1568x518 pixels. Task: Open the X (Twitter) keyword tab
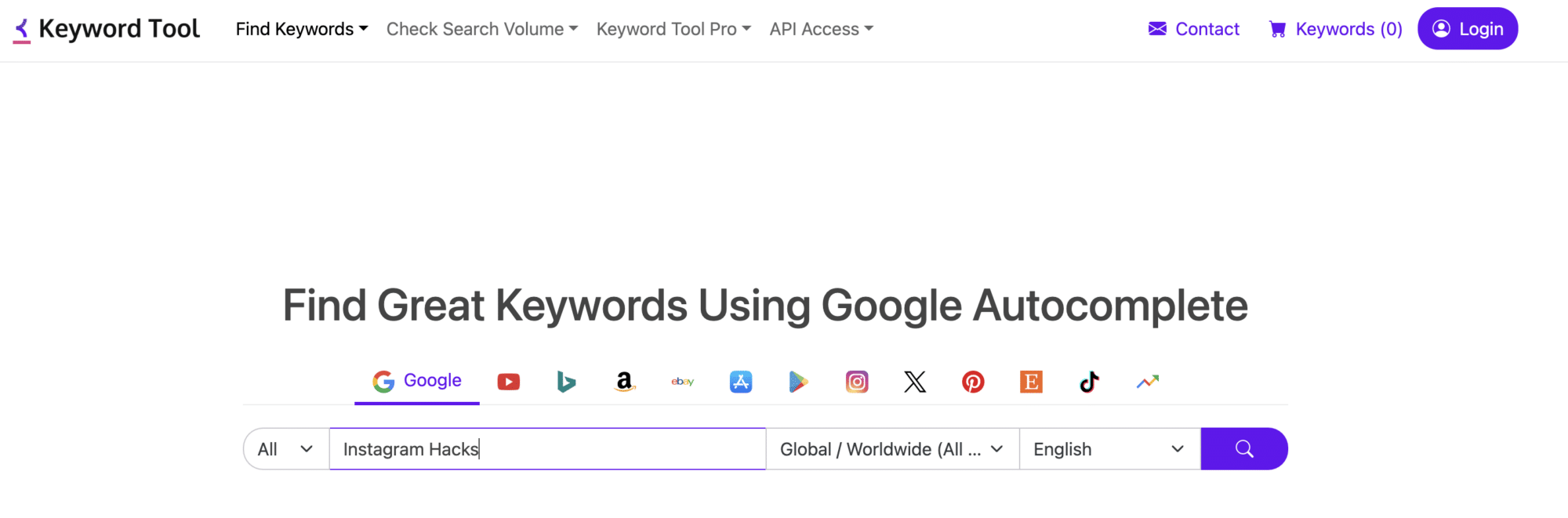915,382
